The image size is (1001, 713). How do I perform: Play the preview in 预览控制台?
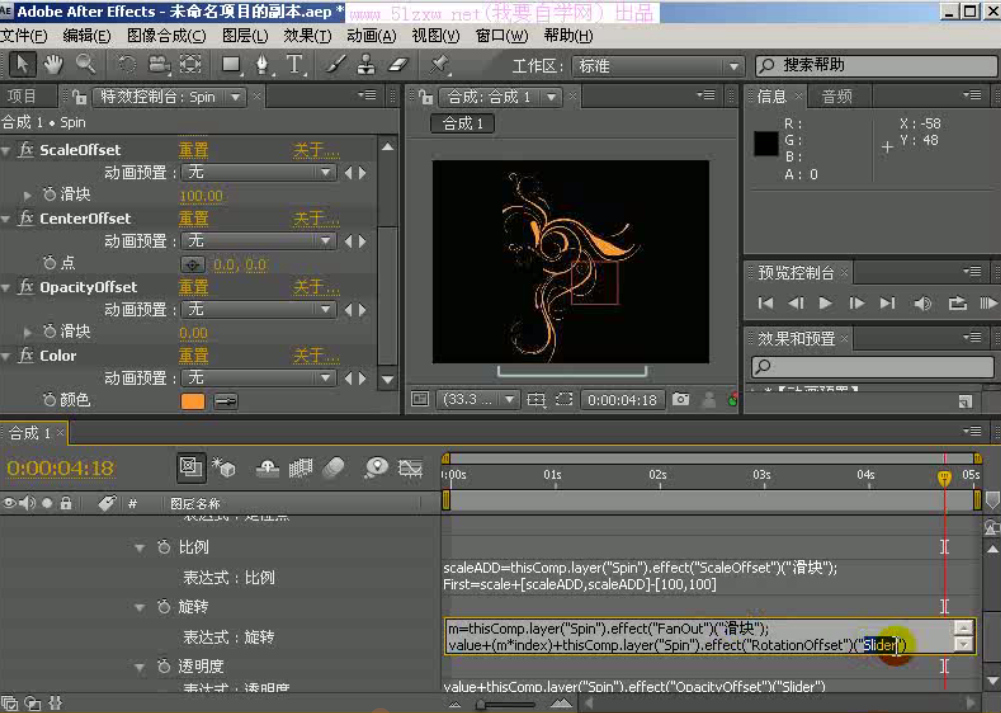(825, 303)
